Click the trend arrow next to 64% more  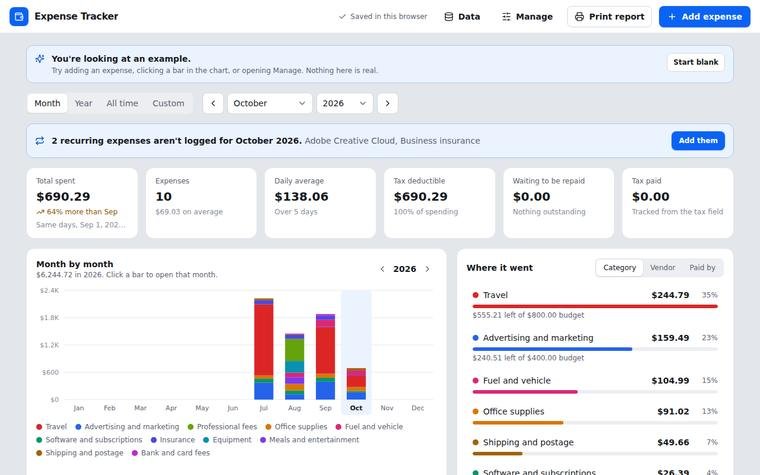[x=40, y=212]
